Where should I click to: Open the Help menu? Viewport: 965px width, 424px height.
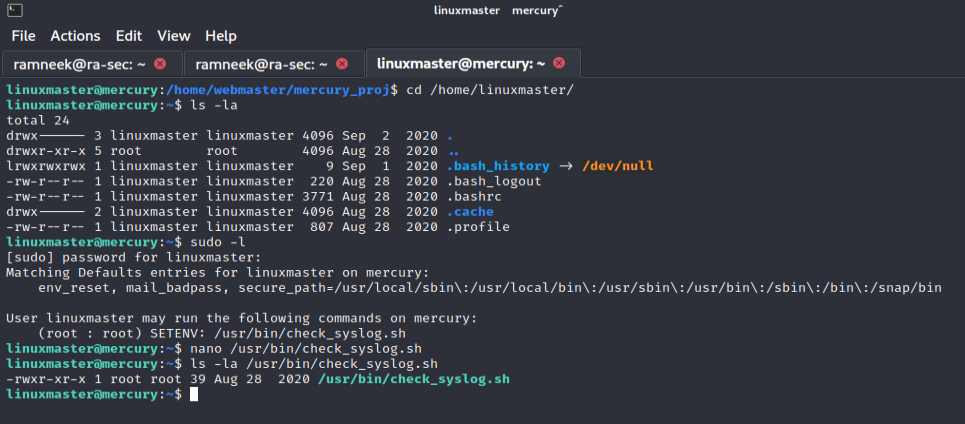[x=221, y=36]
